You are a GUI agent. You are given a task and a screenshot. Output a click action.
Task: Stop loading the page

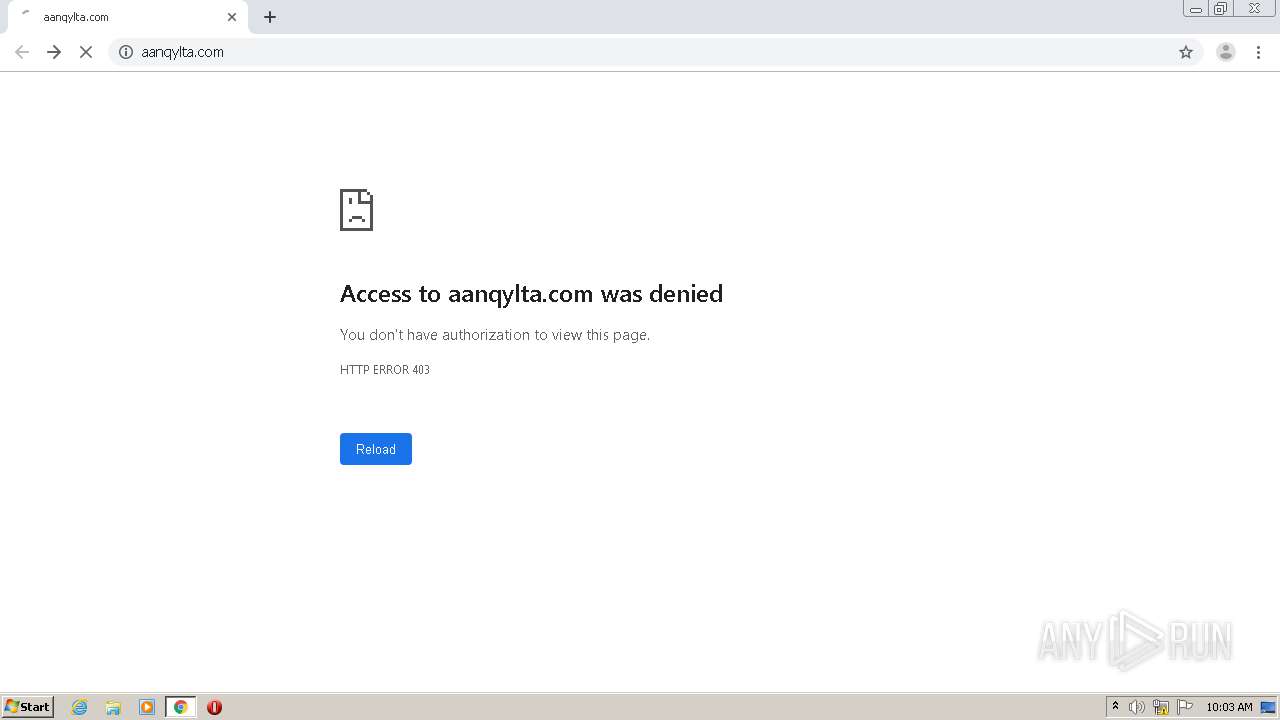pos(86,52)
